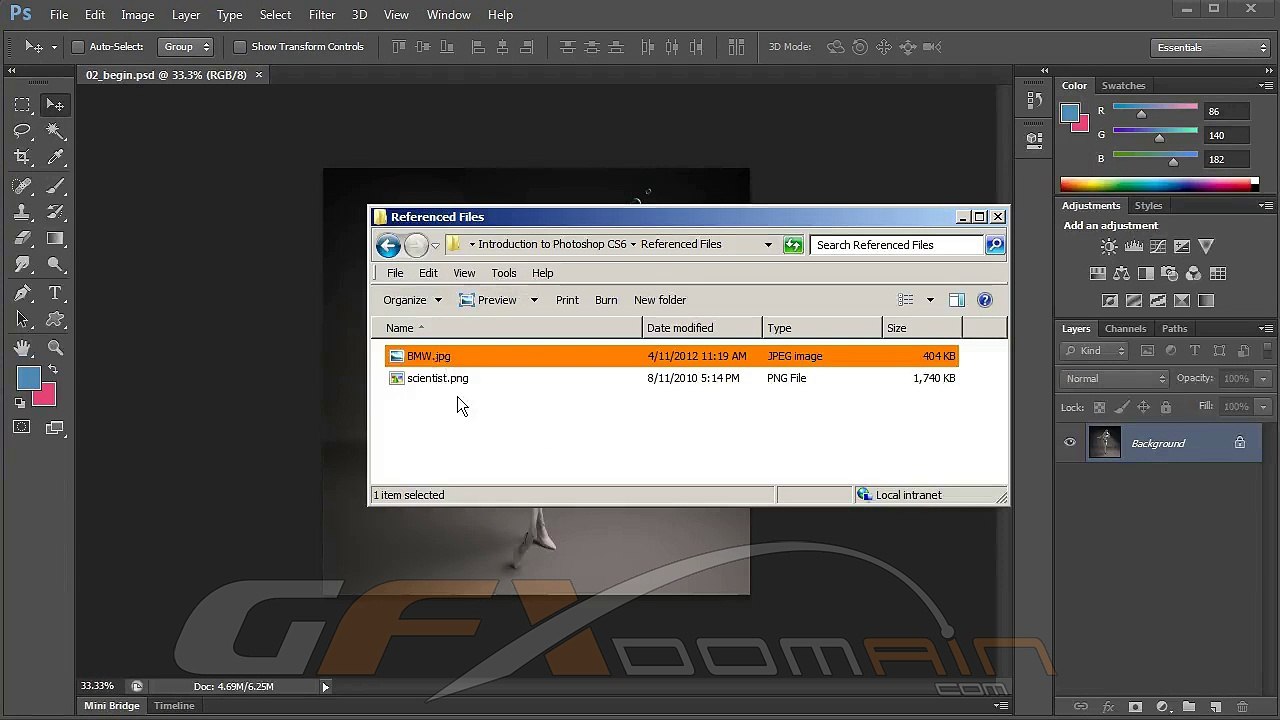Open Explorer Tools menu
Viewport: 1280px width, 720px height.
click(x=504, y=273)
